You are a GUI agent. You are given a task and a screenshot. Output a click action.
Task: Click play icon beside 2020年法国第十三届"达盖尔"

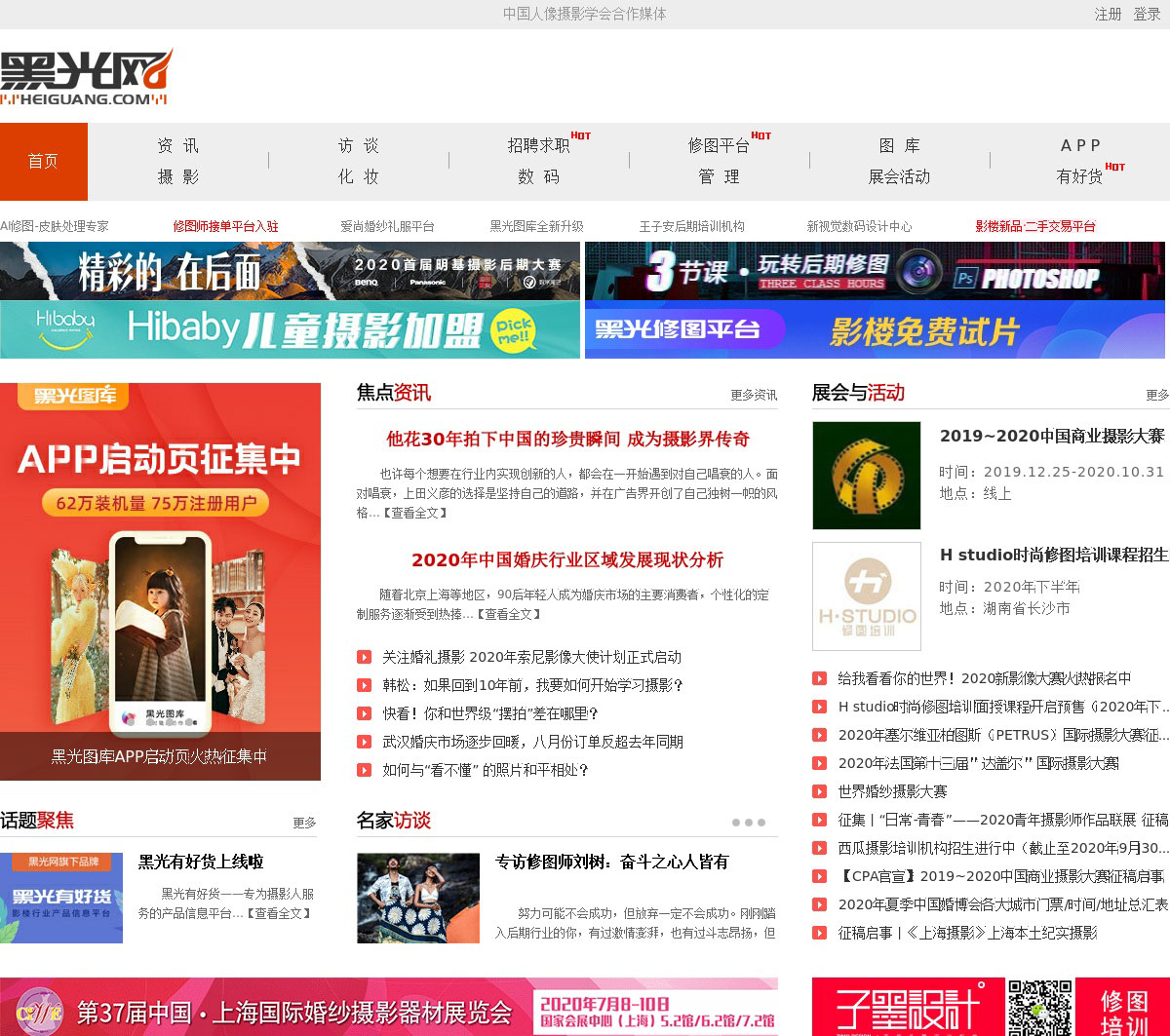point(820,763)
